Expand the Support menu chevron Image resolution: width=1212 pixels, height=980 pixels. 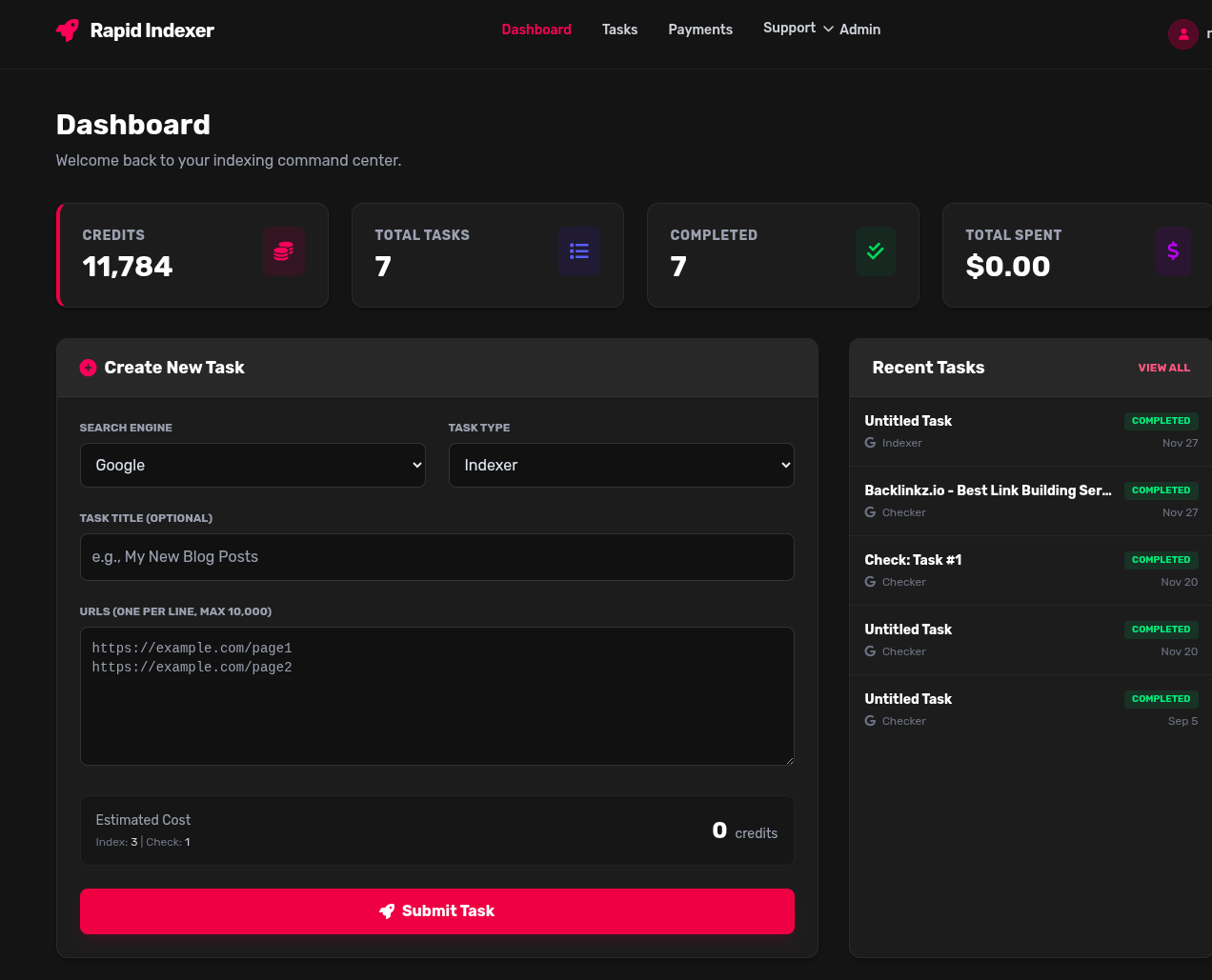click(x=828, y=29)
